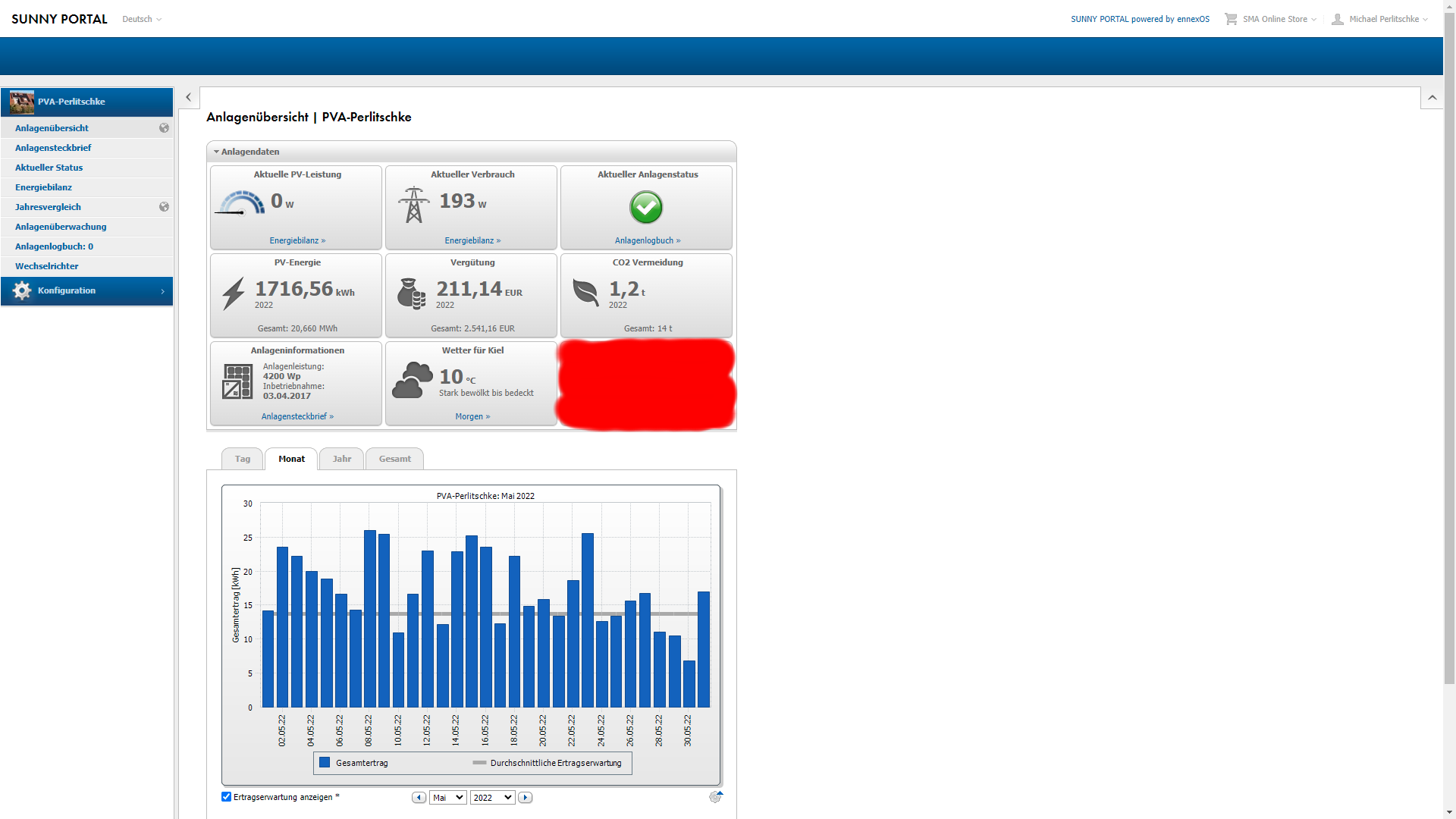
Task: Go to previous month arrow
Action: click(x=419, y=798)
